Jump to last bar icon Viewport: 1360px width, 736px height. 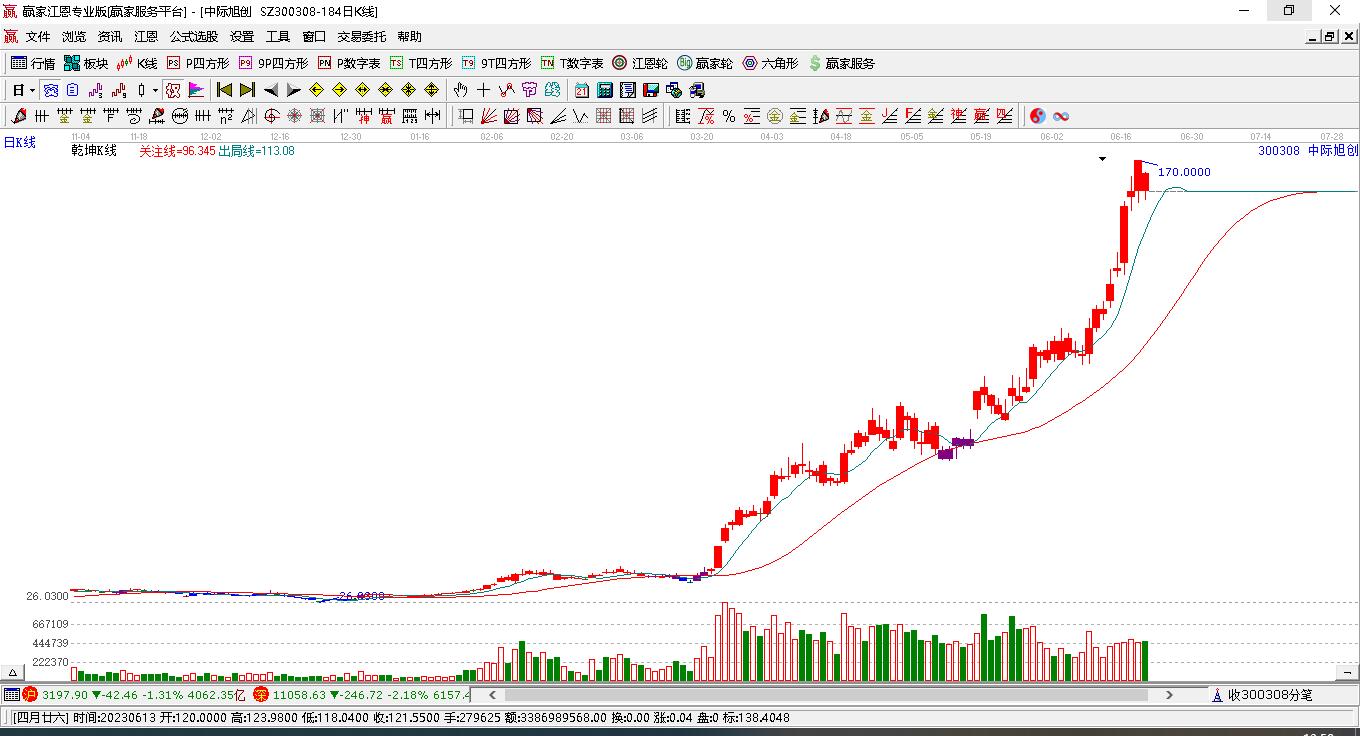click(247, 89)
